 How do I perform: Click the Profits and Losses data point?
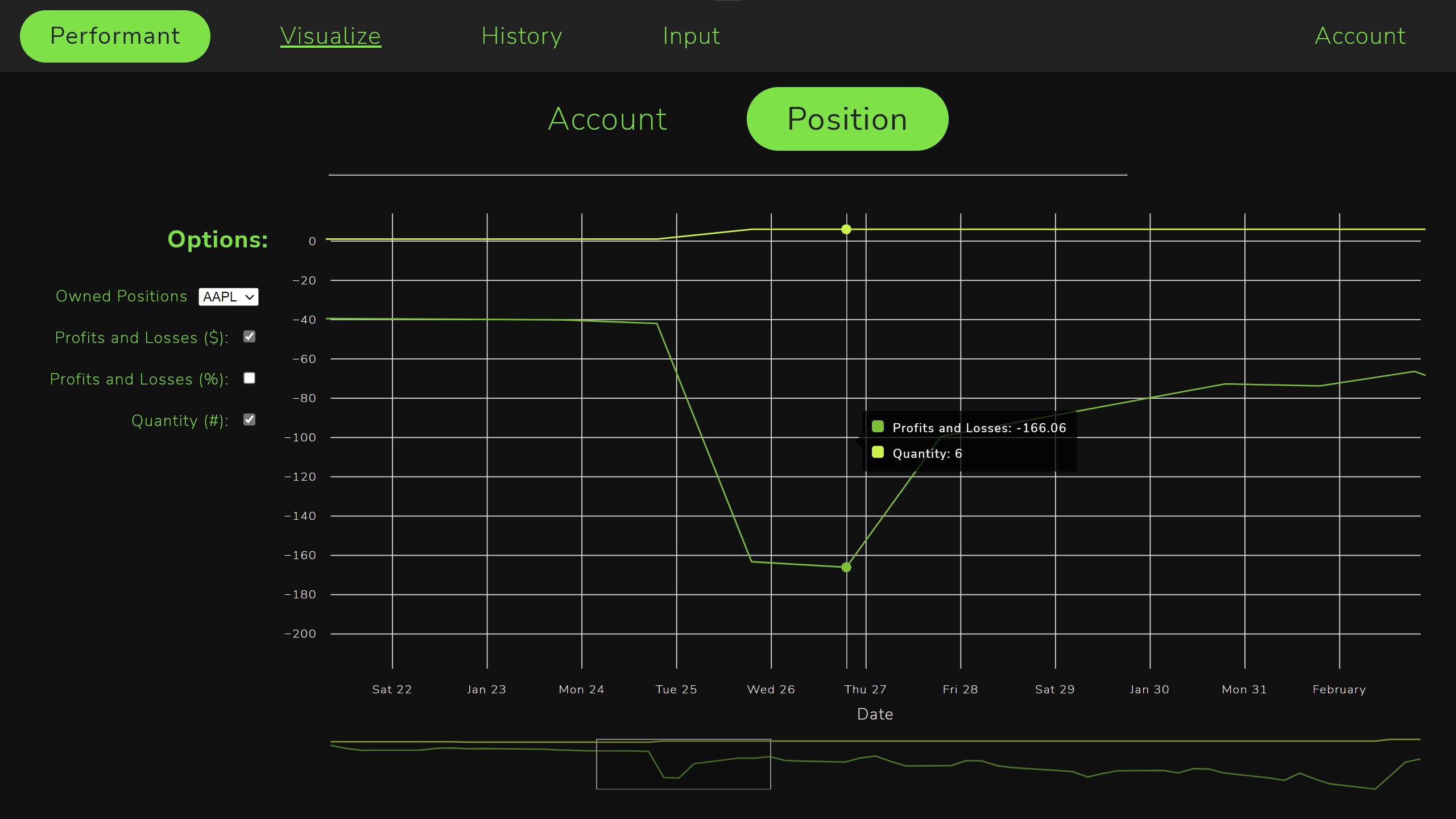[x=846, y=567]
